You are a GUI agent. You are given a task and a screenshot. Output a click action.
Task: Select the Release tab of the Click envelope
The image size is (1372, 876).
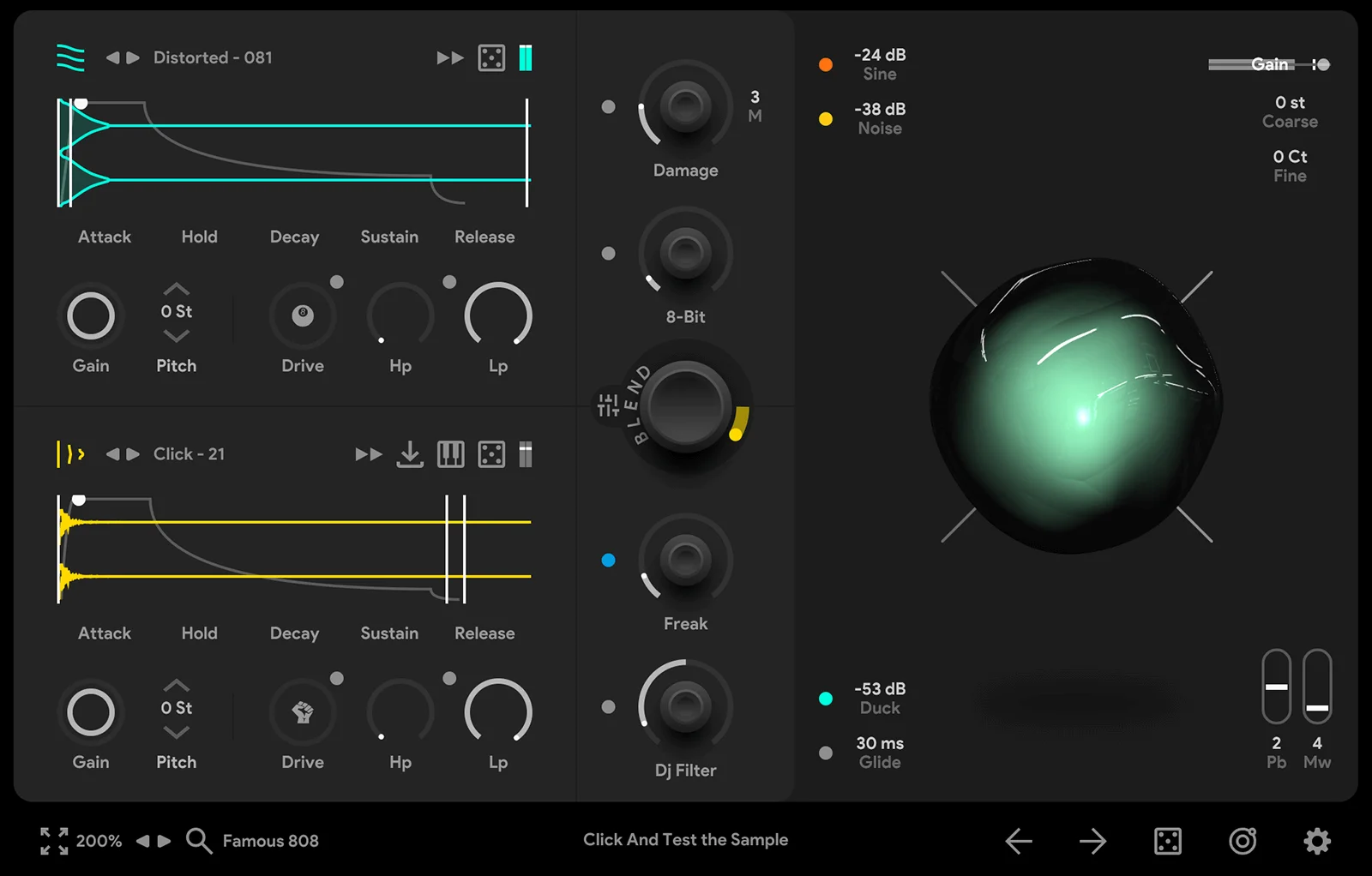click(x=484, y=633)
